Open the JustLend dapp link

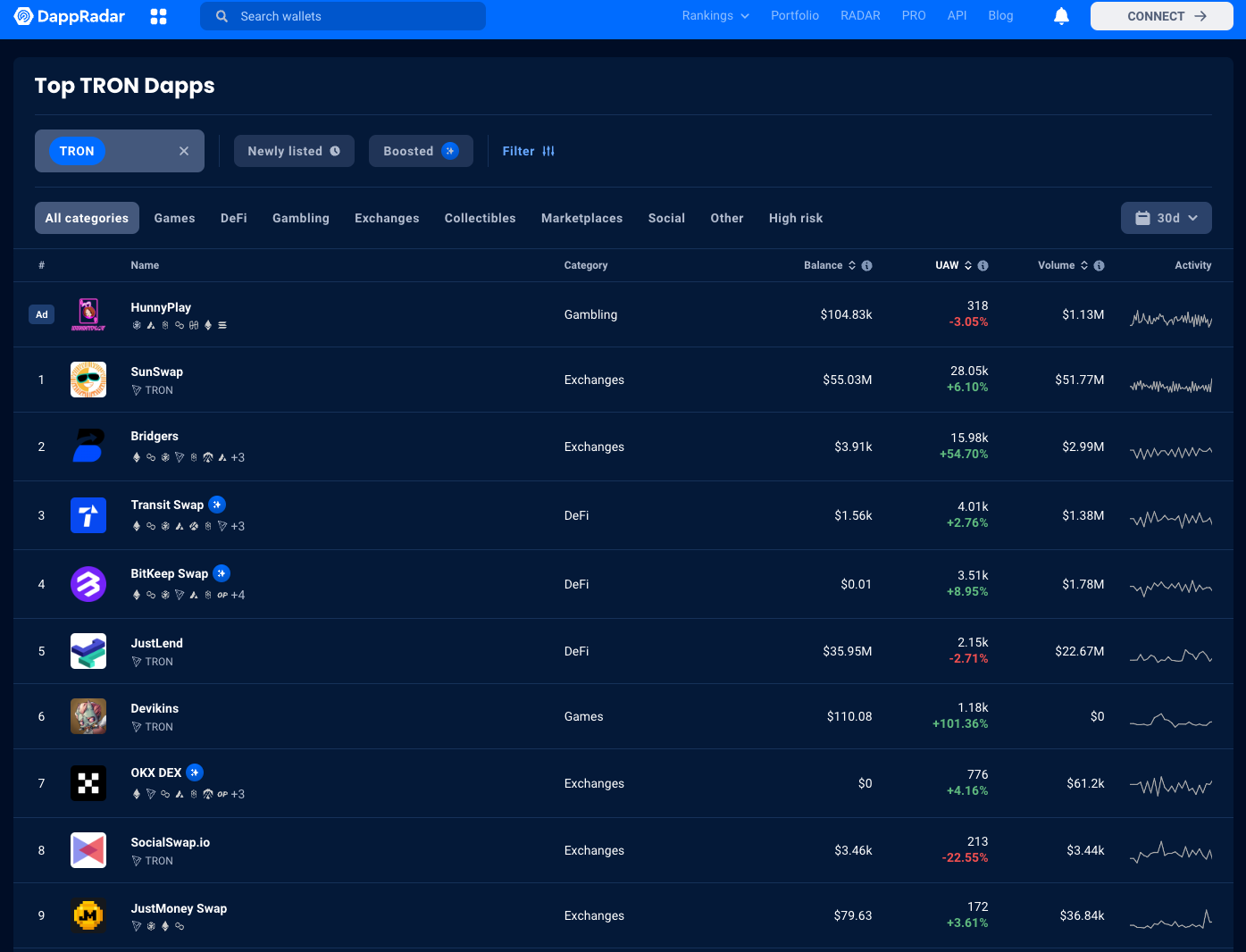coord(156,643)
